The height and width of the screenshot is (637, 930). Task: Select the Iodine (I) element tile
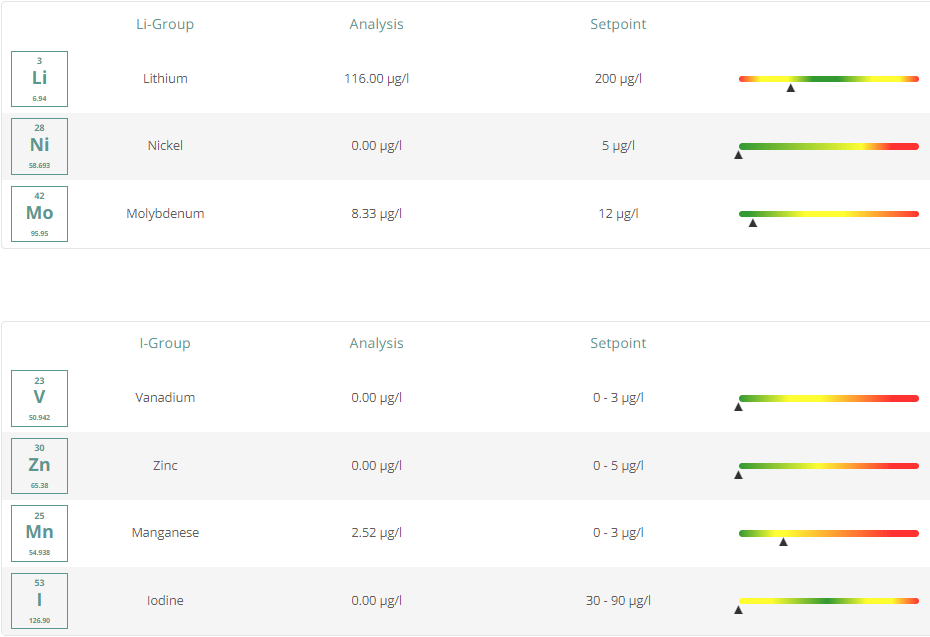[x=39, y=601]
